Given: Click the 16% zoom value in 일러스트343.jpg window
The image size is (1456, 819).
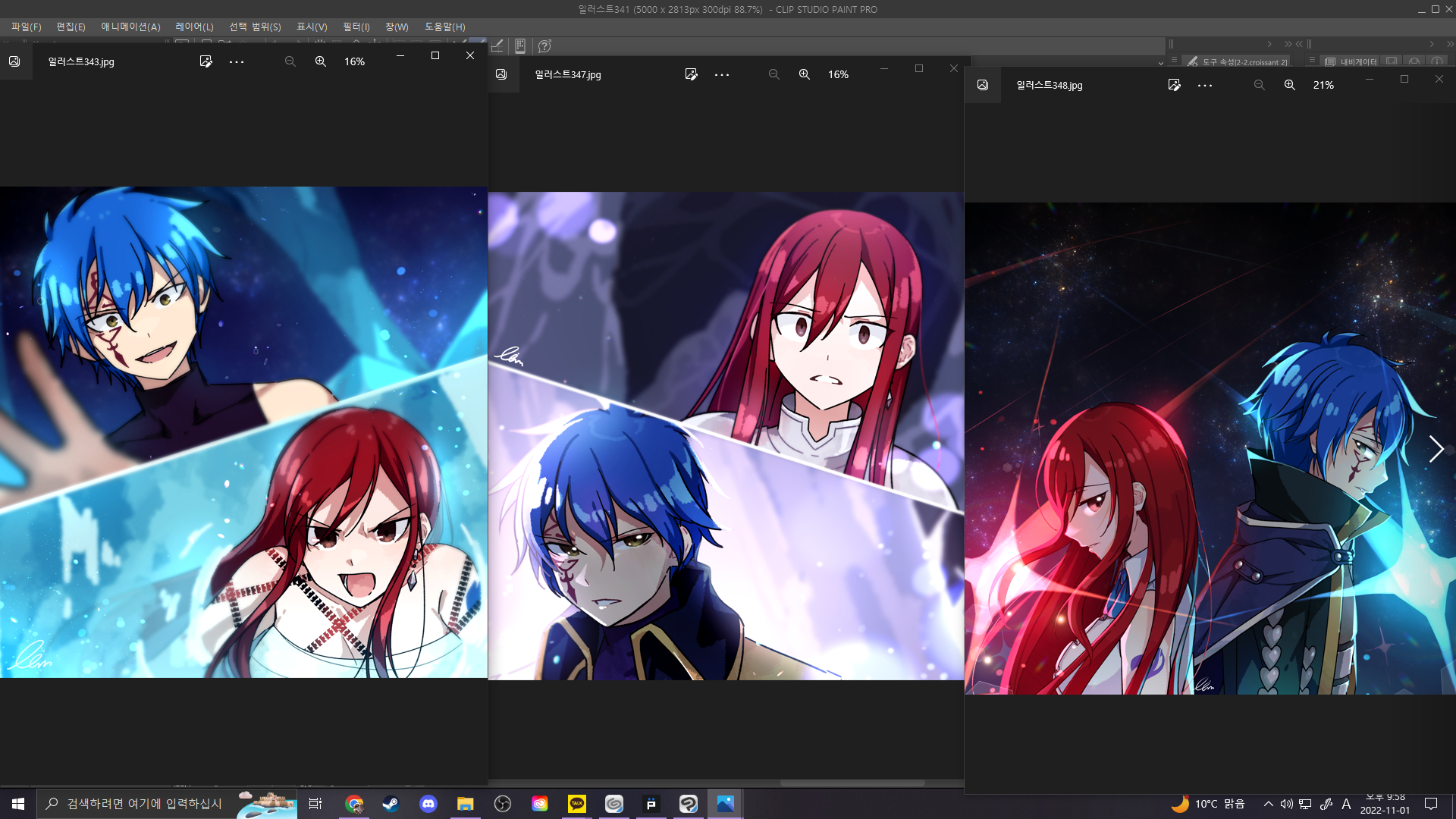Looking at the screenshot, I should [354, 61].
